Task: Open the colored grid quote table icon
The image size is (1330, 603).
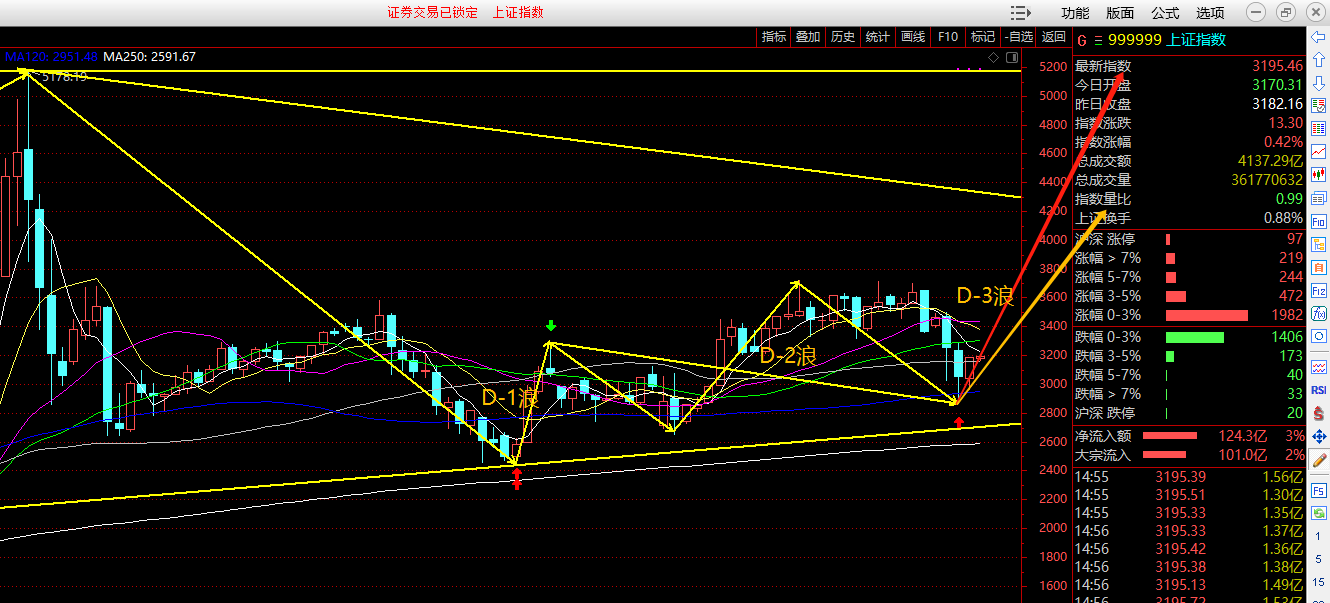Action: click(x=1319, y=129)
